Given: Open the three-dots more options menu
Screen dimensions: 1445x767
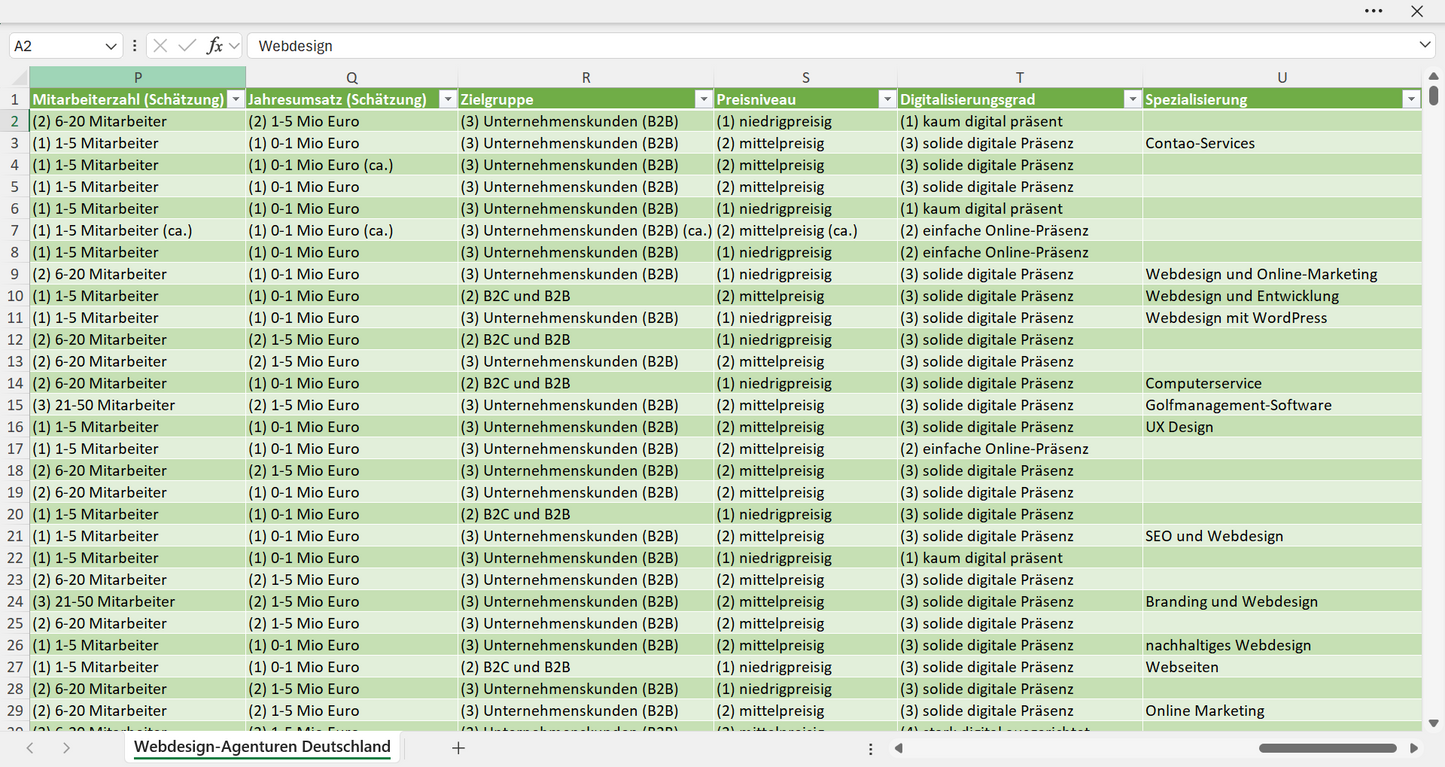Looking at the screenshot, I should 1374,11.
